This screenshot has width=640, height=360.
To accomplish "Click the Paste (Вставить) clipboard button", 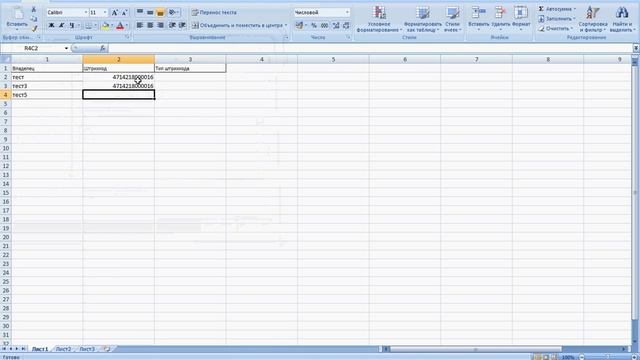I will (x=17, y=18).
